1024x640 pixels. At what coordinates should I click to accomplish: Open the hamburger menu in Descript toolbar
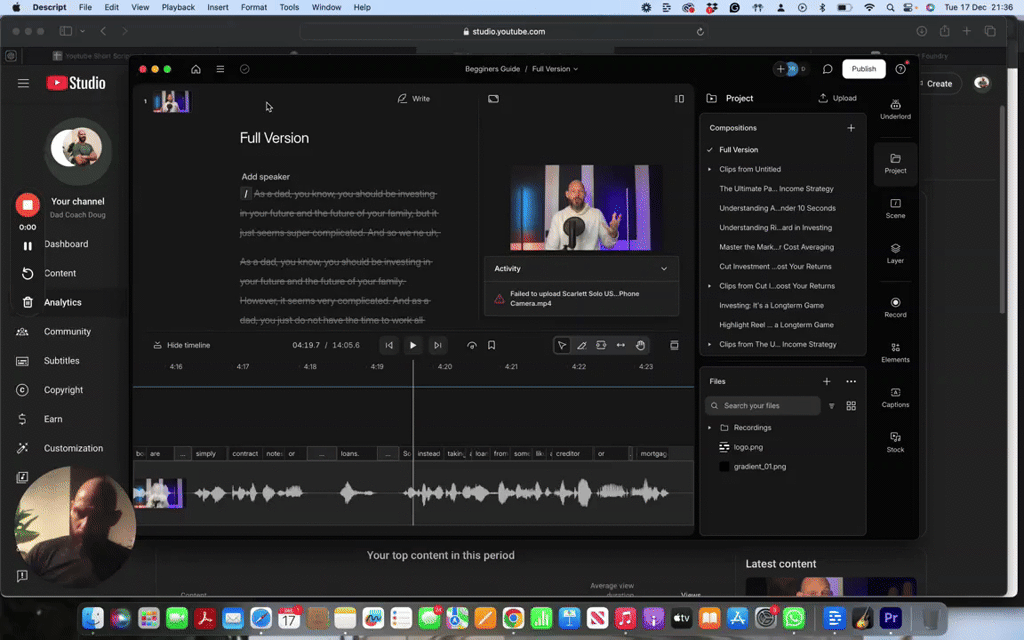click(220, 69)
